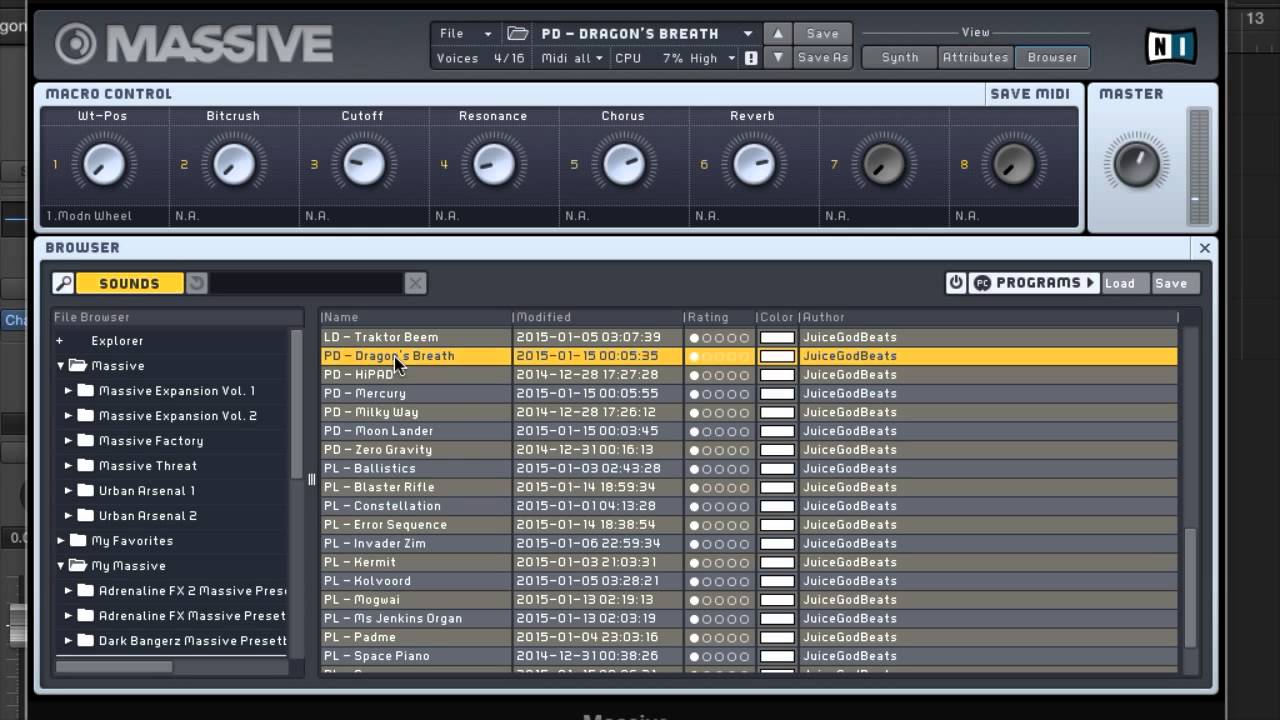Collapse the My Massive folder tree
1280x720 pixels.
click(61, 566)
